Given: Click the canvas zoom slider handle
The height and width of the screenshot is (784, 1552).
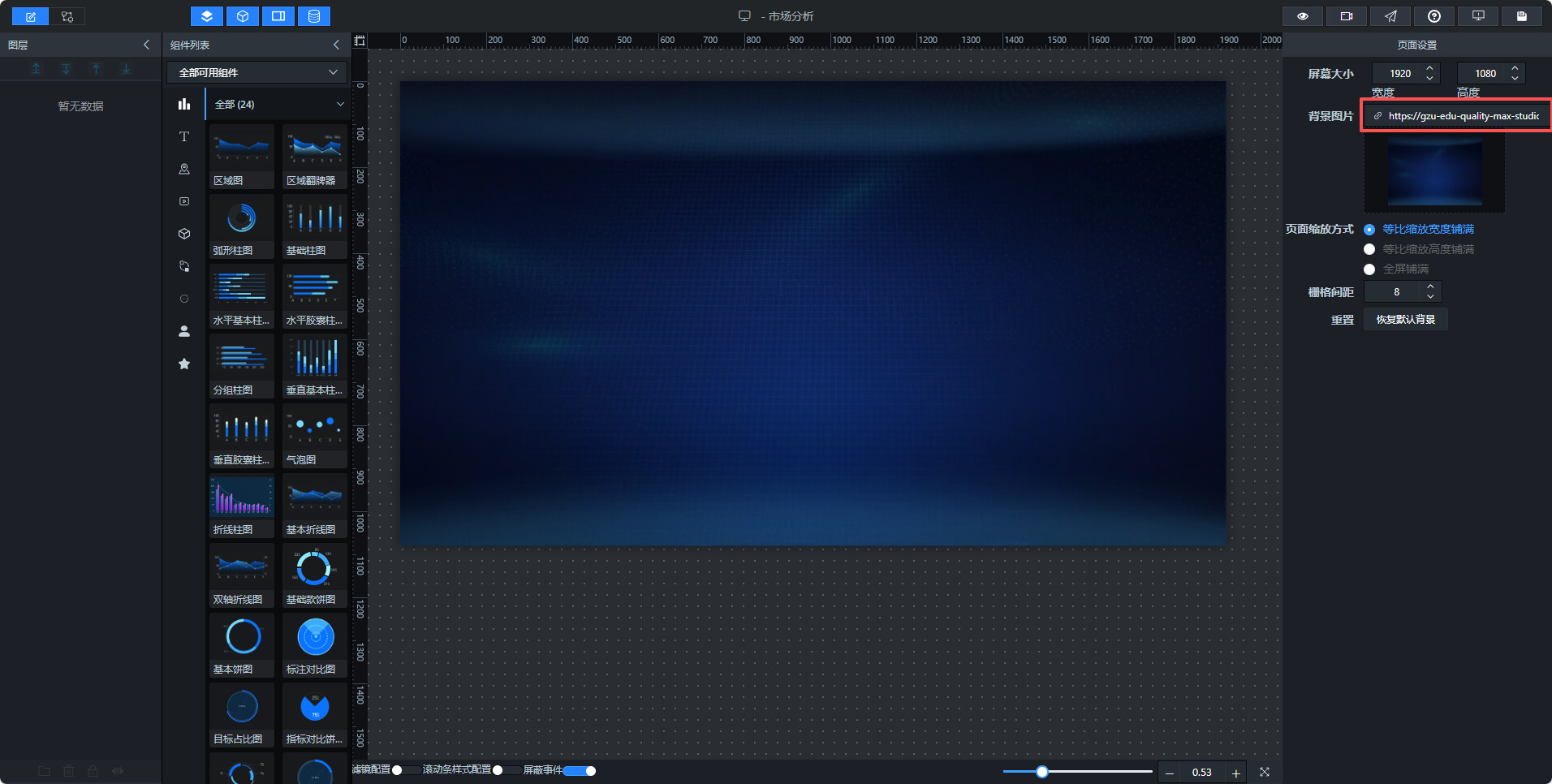Looking at the screenshot, I should pos(1042,772).
